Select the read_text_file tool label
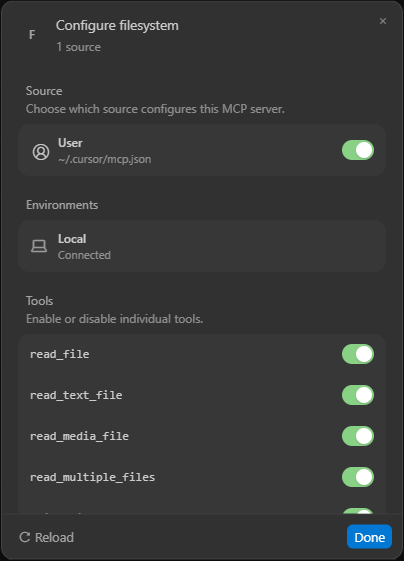Viewport: 404px width, 561px height. [x=76, y=395]
